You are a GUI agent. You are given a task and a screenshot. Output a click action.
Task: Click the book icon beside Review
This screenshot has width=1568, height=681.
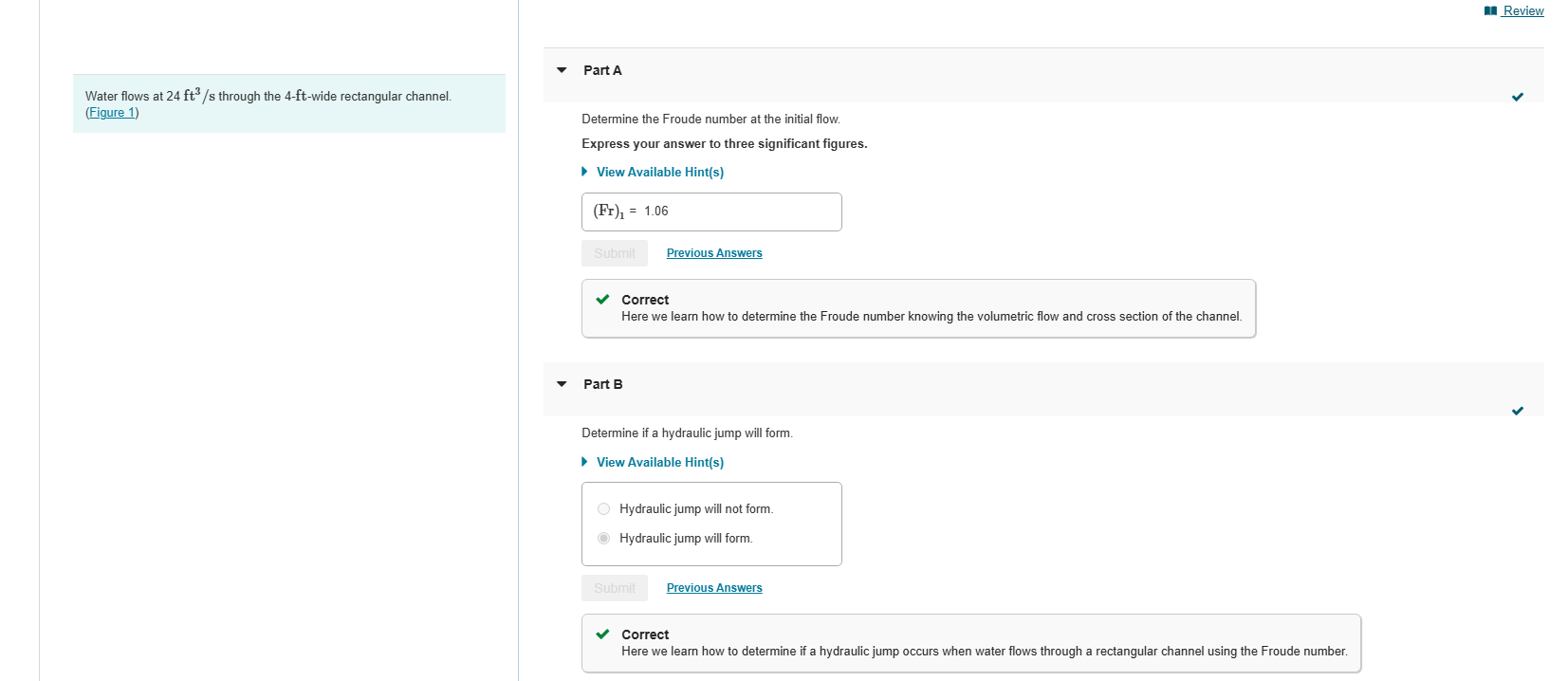(x=1490, y=10)
